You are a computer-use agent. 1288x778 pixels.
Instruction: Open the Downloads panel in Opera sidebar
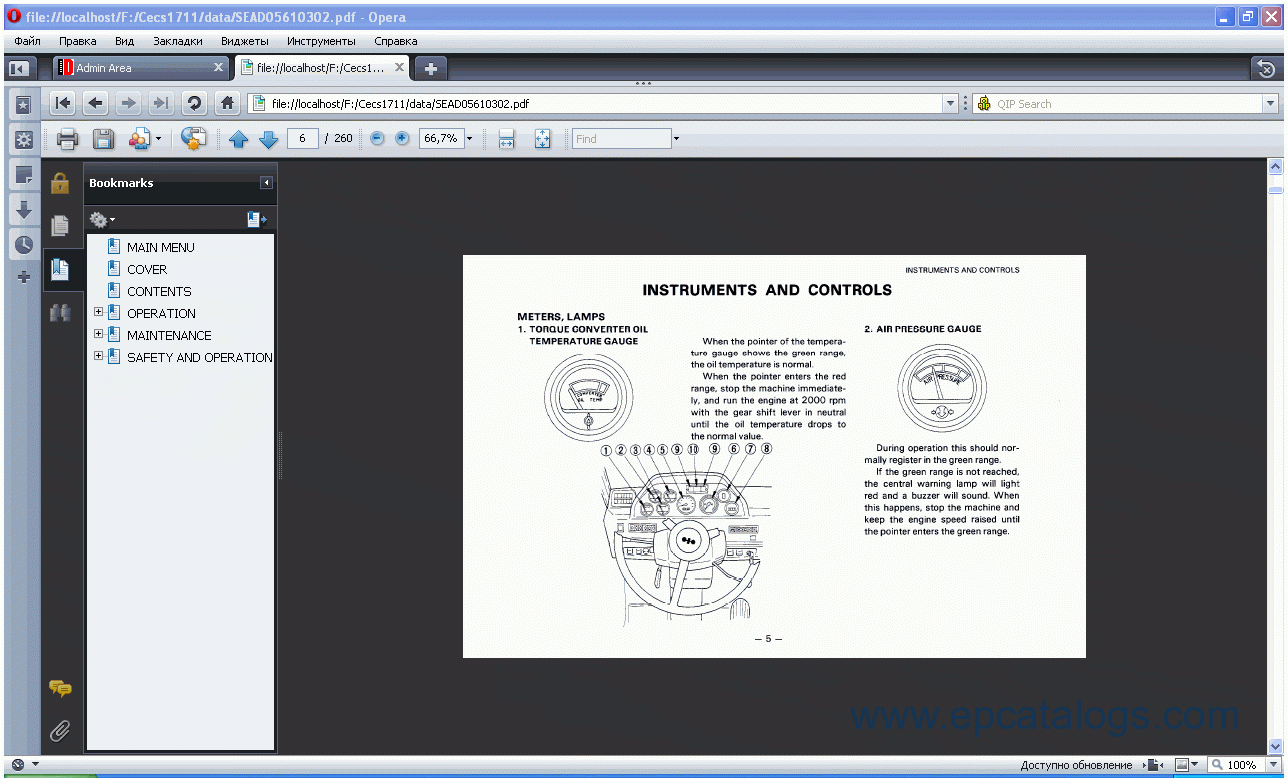click(x=24, y=209)
